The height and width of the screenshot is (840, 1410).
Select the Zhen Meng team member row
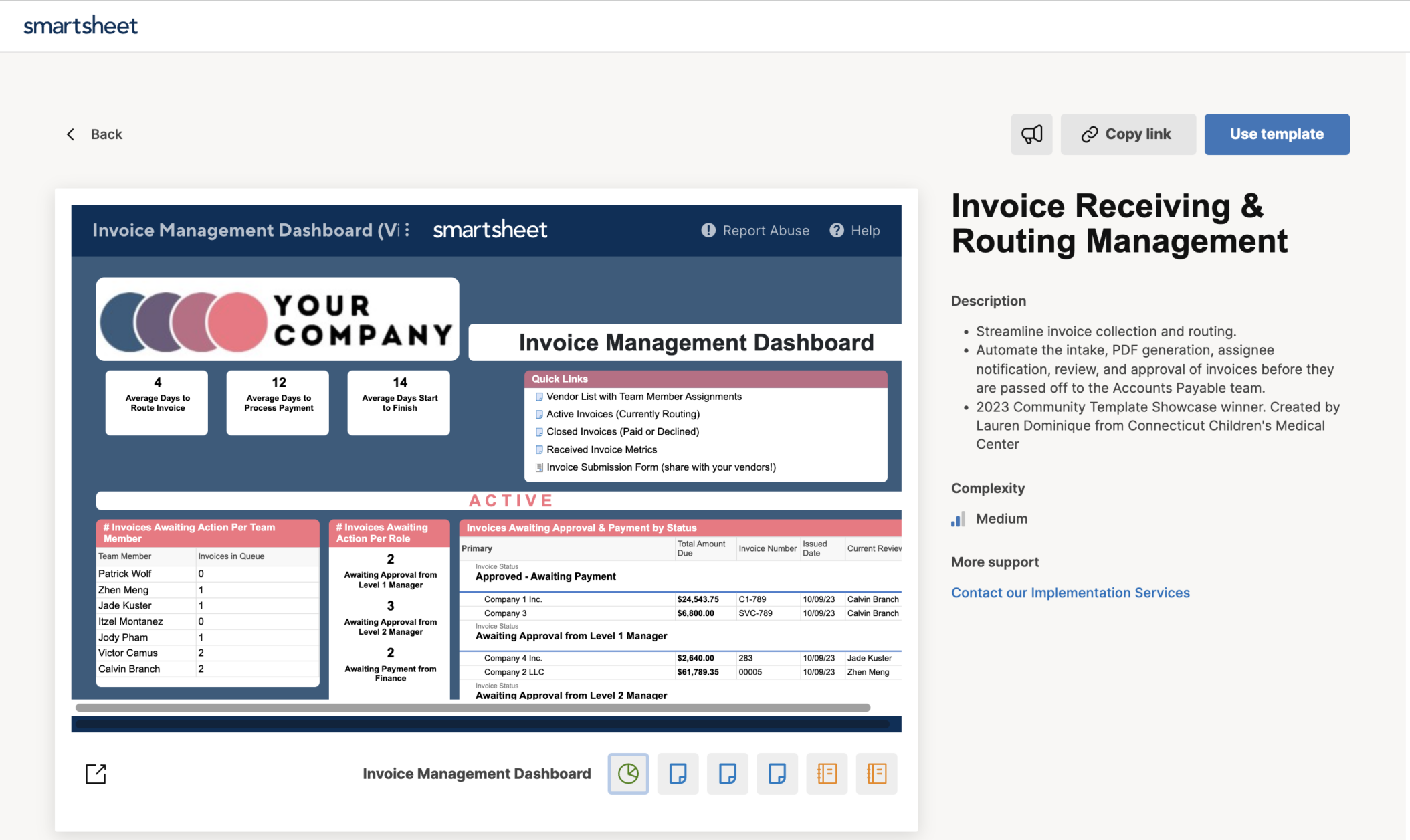coord(208,590)
